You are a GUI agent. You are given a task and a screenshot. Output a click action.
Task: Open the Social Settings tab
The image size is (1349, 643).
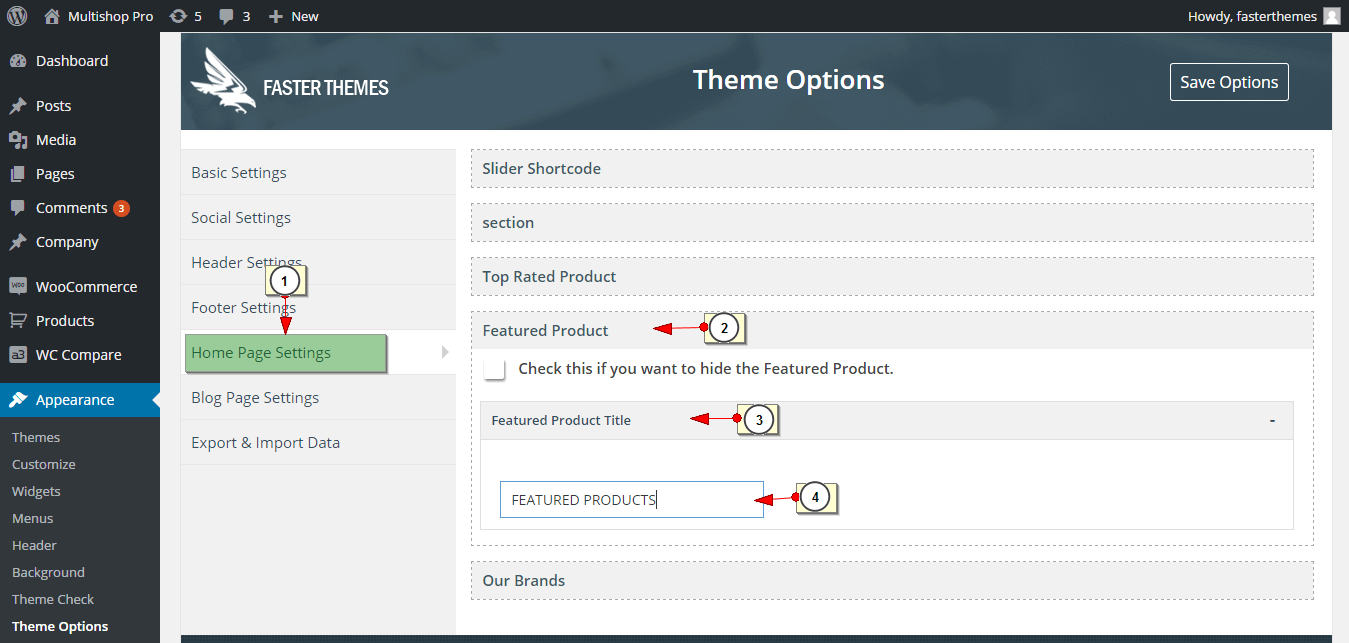[x=318, y=218]
